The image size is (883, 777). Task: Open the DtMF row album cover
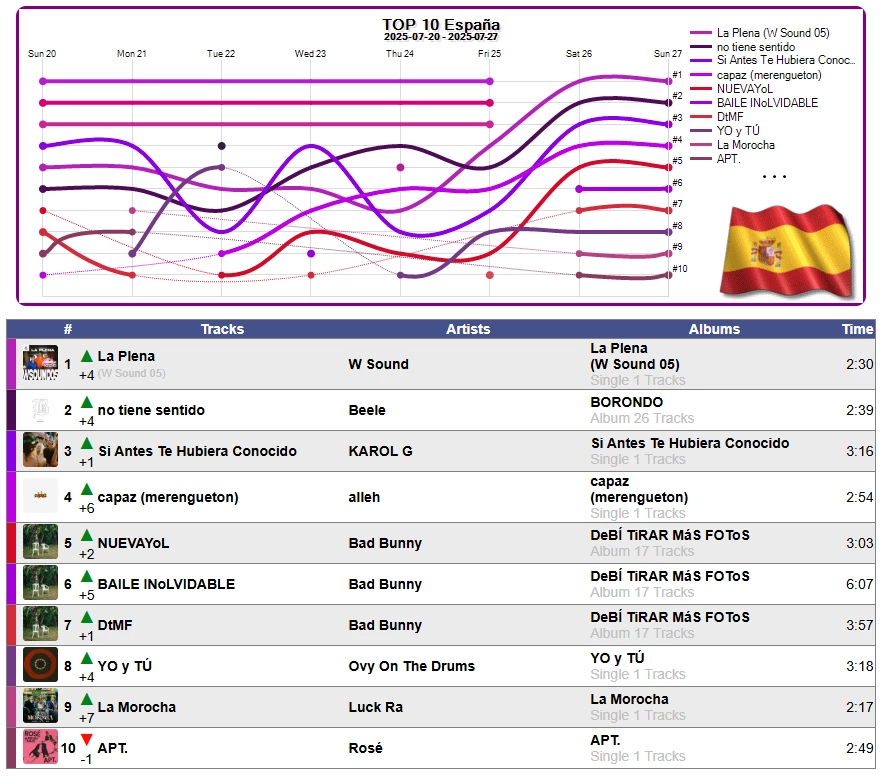[x=40, y=624]
